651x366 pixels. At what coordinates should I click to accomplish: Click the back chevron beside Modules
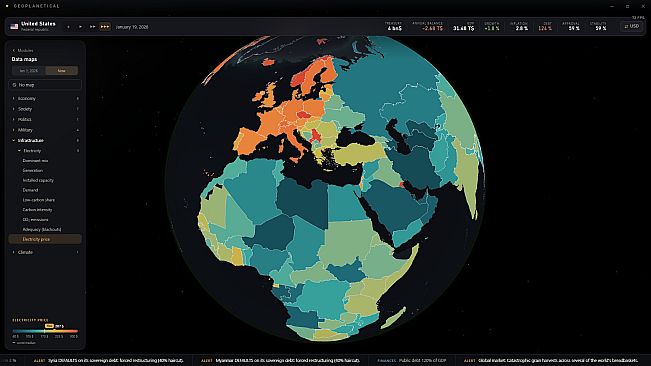coord(14,50)
